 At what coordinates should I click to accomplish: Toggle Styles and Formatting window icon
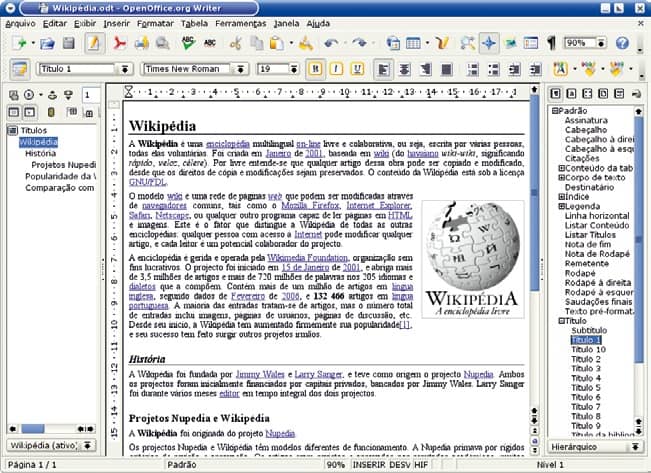(20, 69)
